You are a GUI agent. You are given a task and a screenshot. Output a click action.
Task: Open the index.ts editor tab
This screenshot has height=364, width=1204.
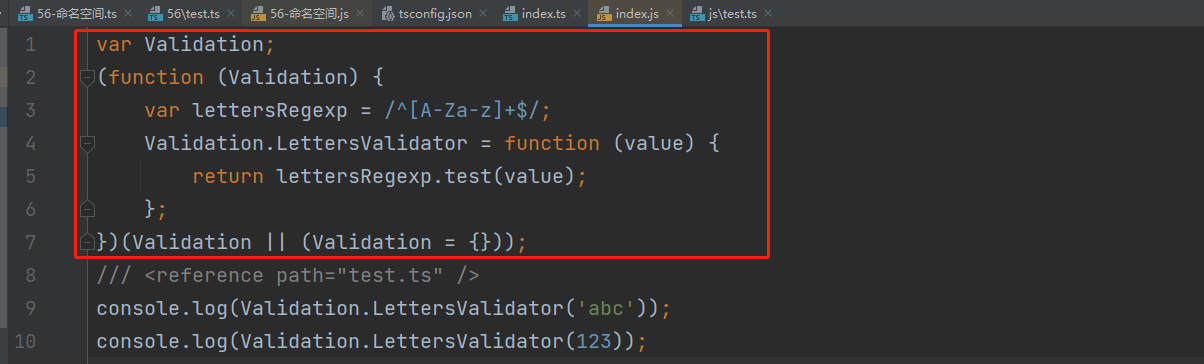(x=545, y=14)
